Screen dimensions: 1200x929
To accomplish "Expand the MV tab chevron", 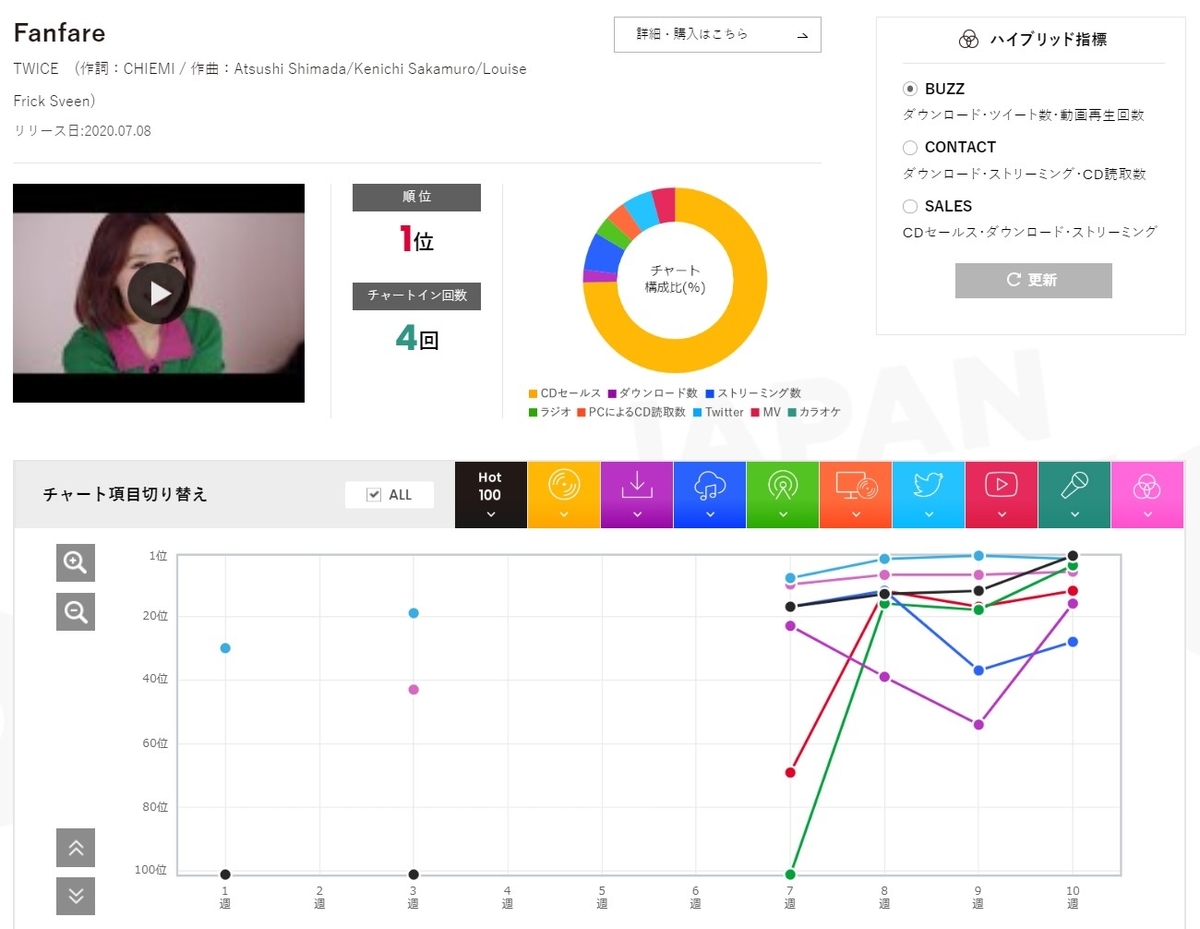I will point(1002,515).
